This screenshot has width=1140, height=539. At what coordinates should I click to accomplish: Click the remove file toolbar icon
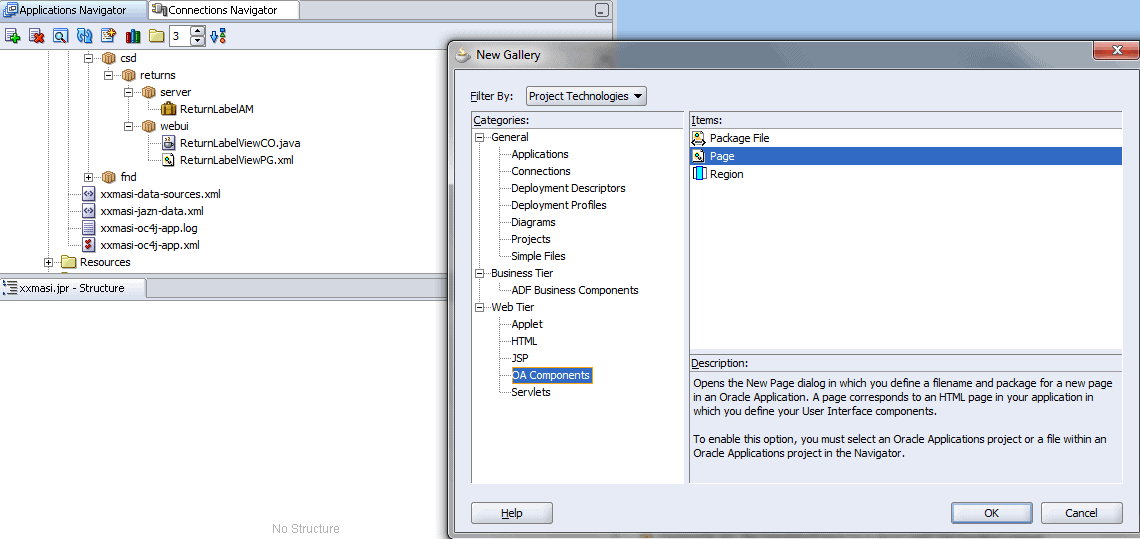click(36, 36)
